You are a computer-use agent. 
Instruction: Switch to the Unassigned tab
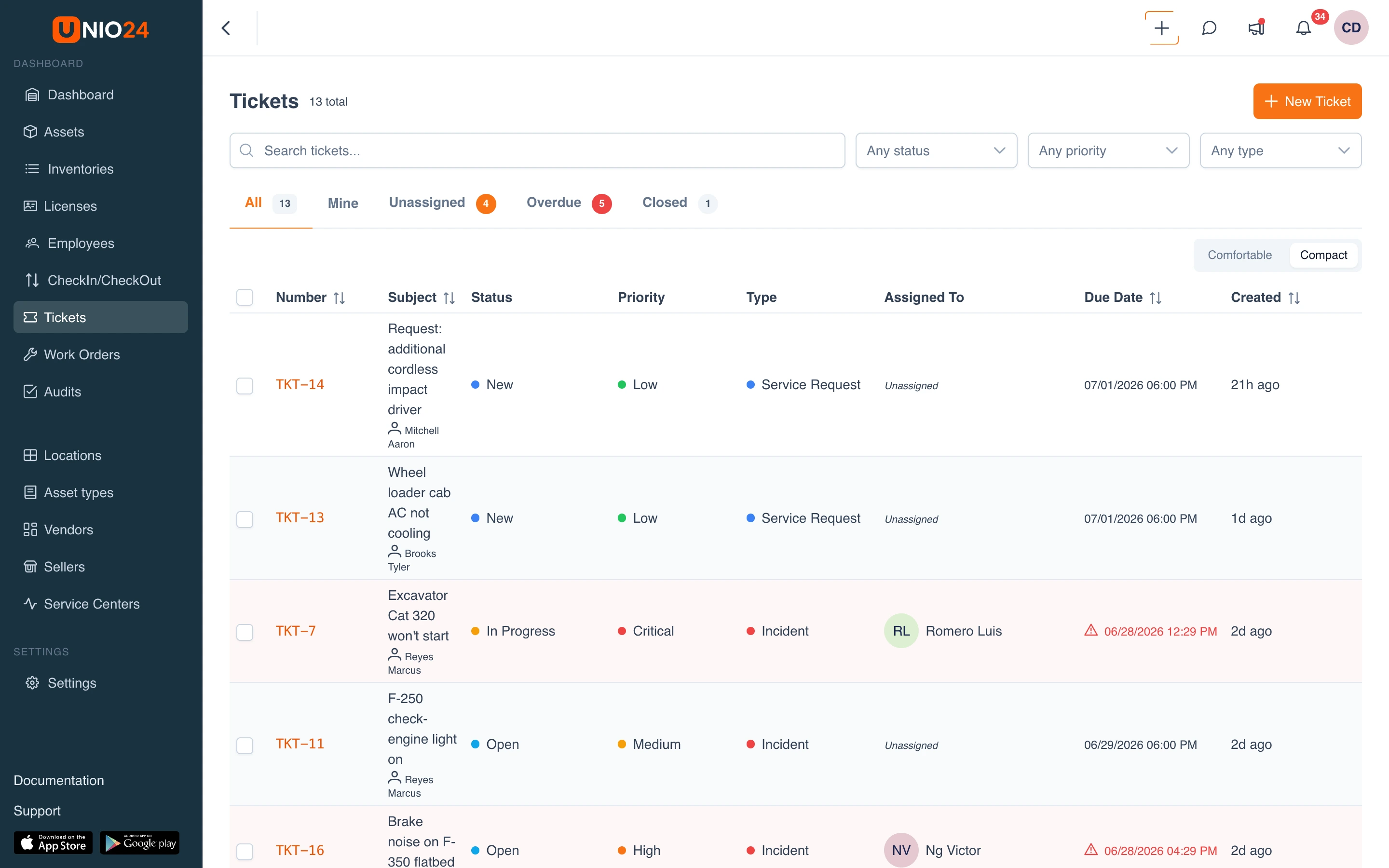coord(442,203)
